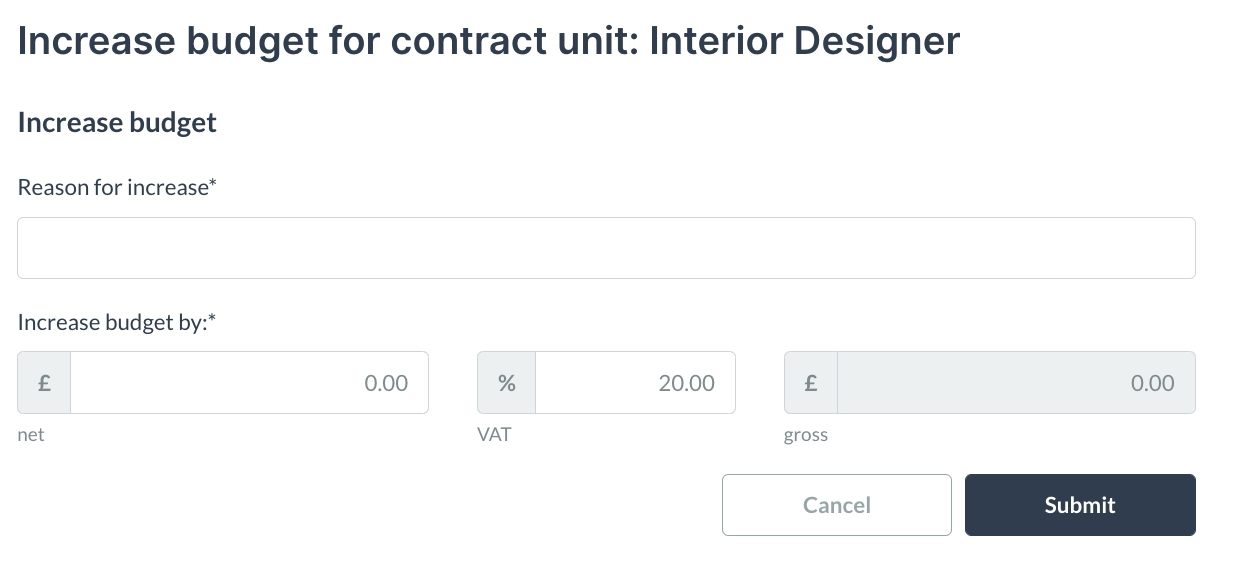Click the 'VAT' caption under percentage
This screenshot has width=1256, height=576.
tap(494, 435)
